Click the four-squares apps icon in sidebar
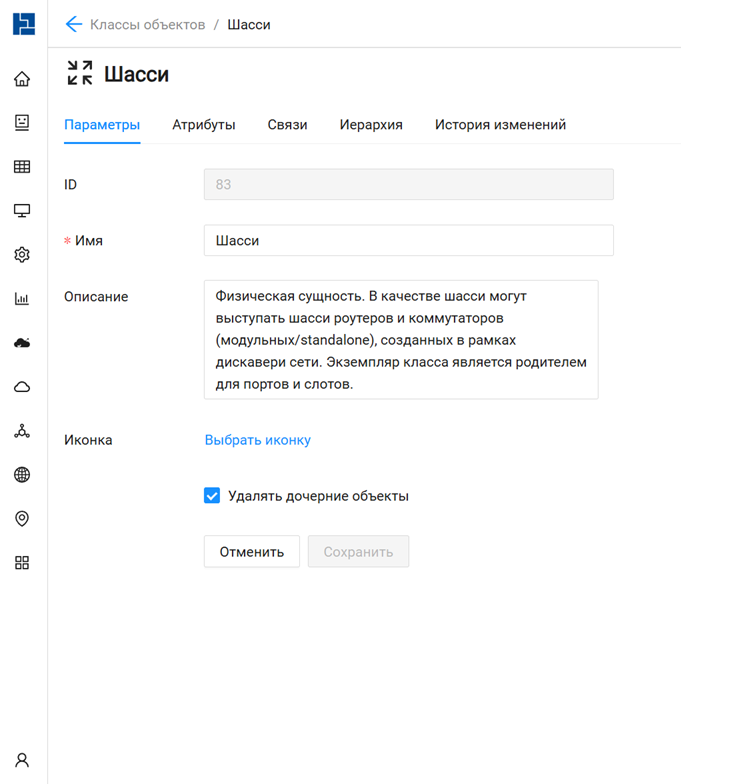Viewport: 754px width, 784px height. tap(22, 563)
